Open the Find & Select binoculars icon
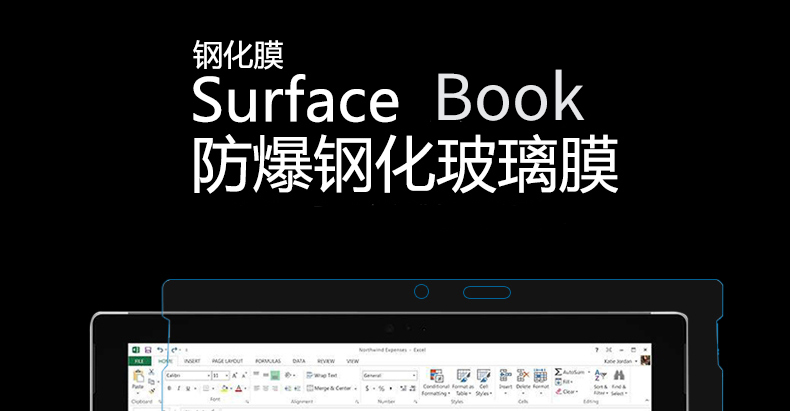 coord(620,378)
